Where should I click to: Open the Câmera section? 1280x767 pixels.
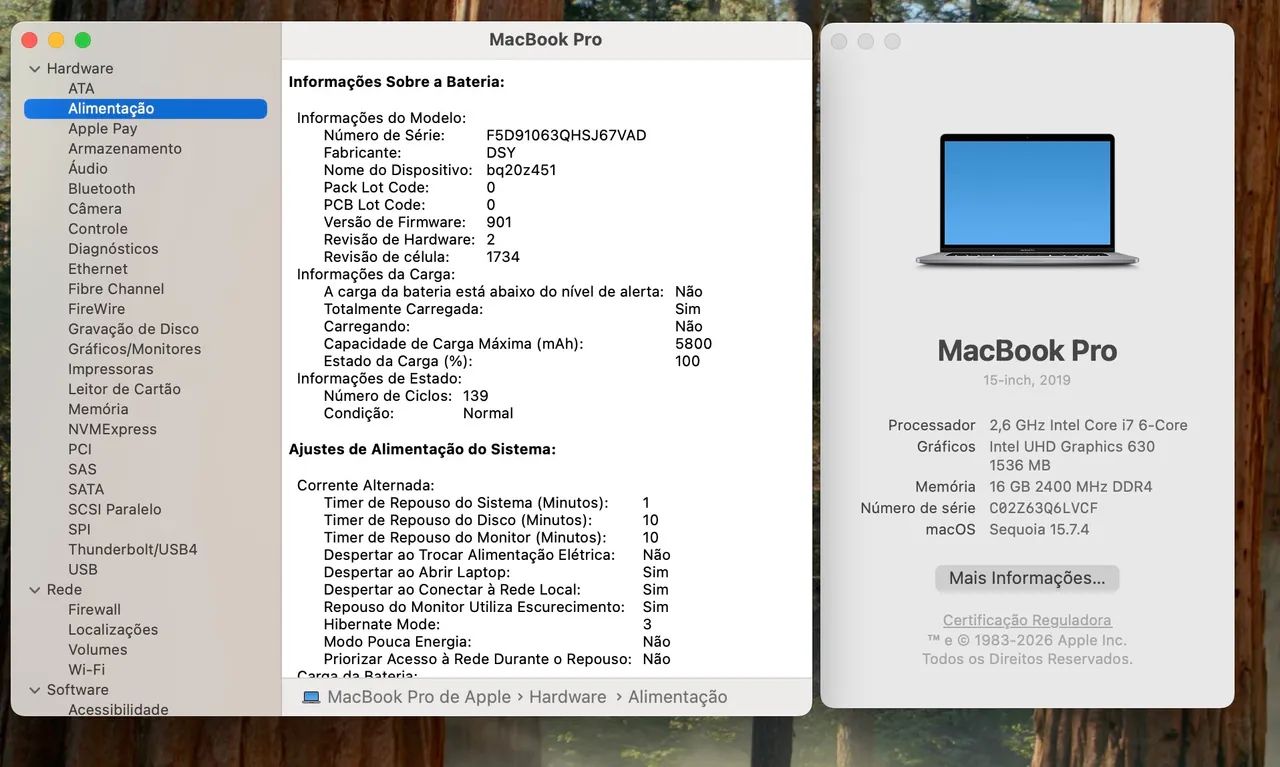[95, 208]
